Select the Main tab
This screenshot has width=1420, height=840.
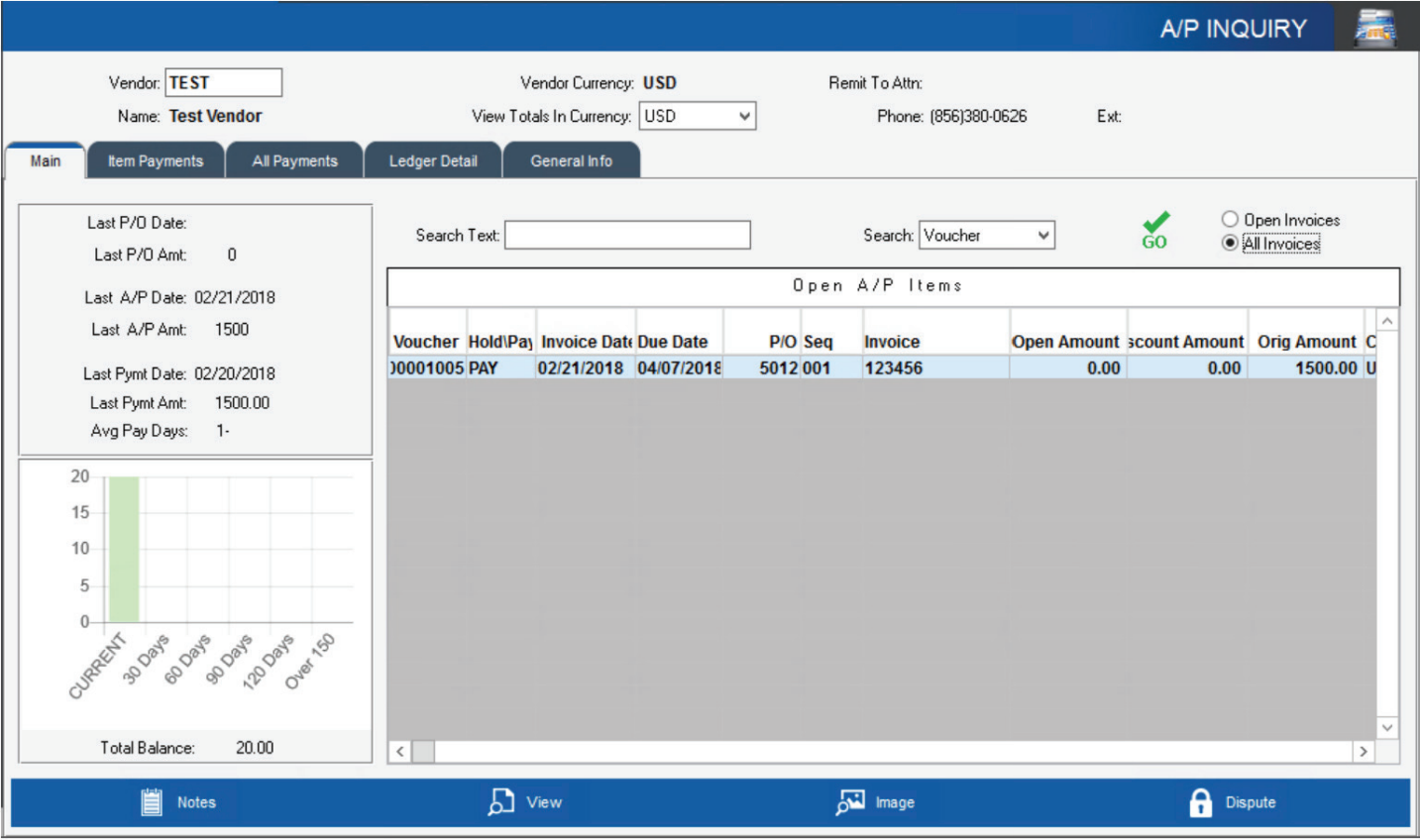[x=44, y=159]
